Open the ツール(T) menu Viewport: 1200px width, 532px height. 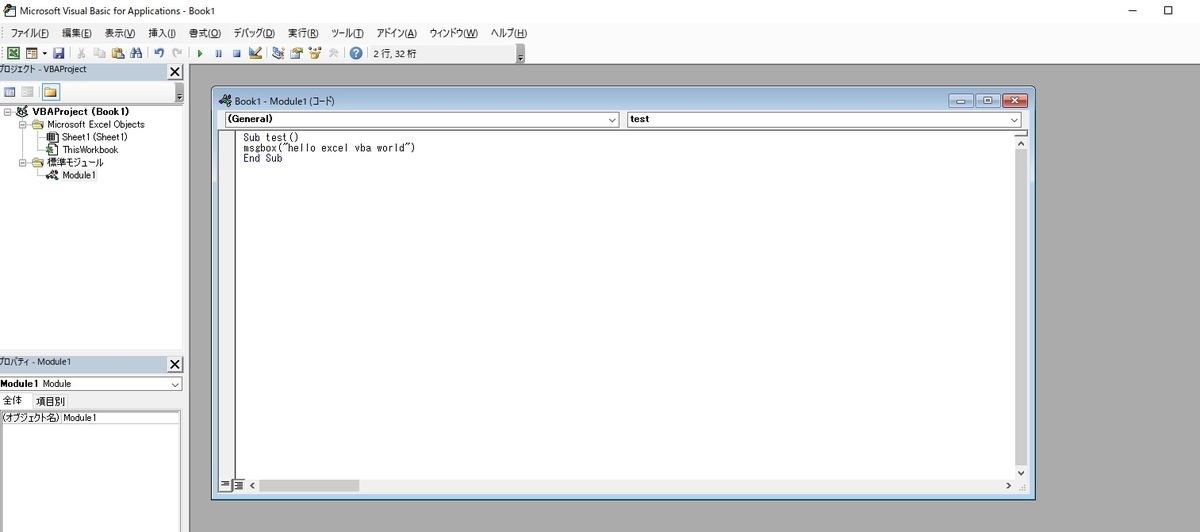tap(347, 33)
